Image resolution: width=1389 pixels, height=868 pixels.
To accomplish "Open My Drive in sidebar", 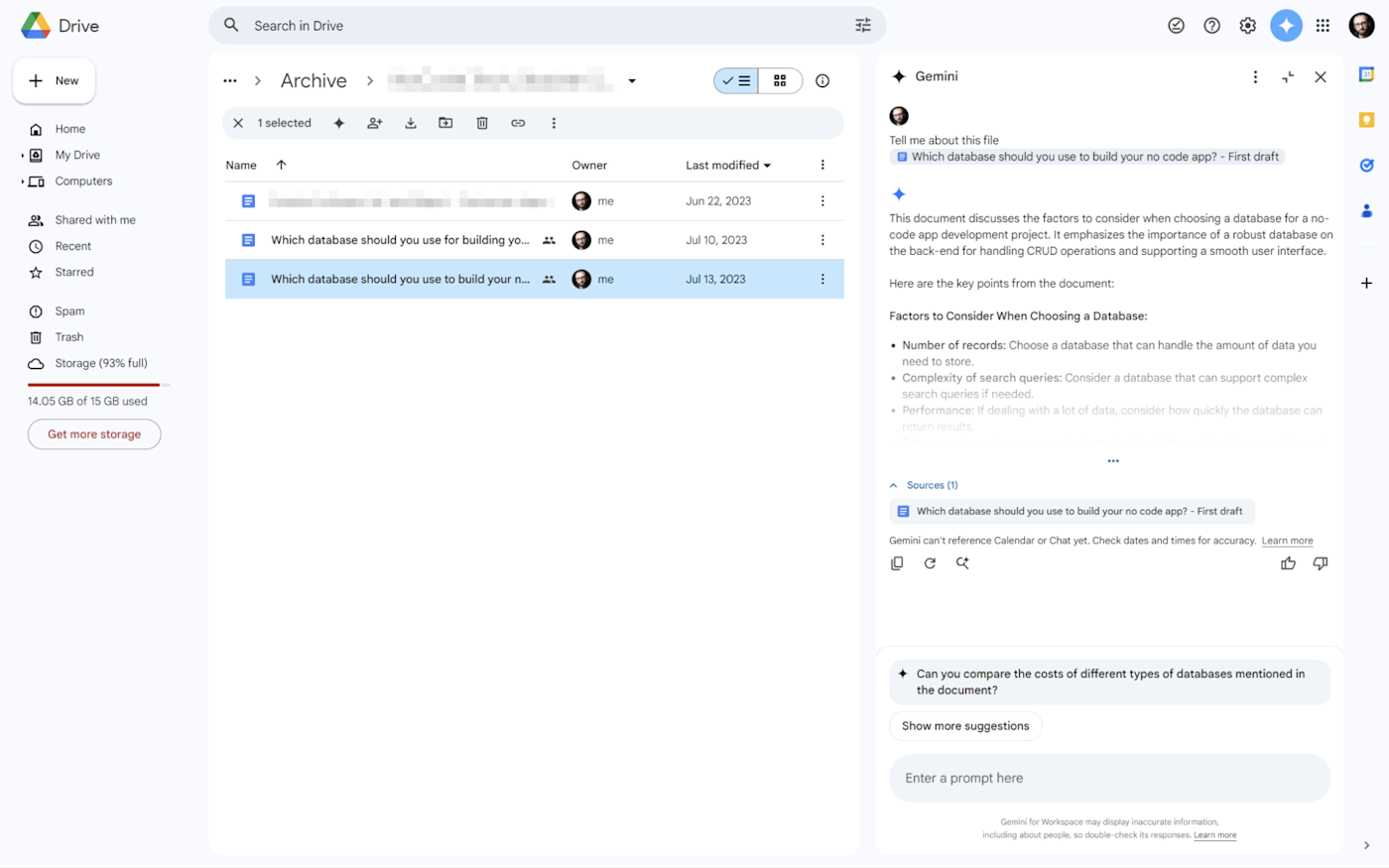I will pos(77,155).
